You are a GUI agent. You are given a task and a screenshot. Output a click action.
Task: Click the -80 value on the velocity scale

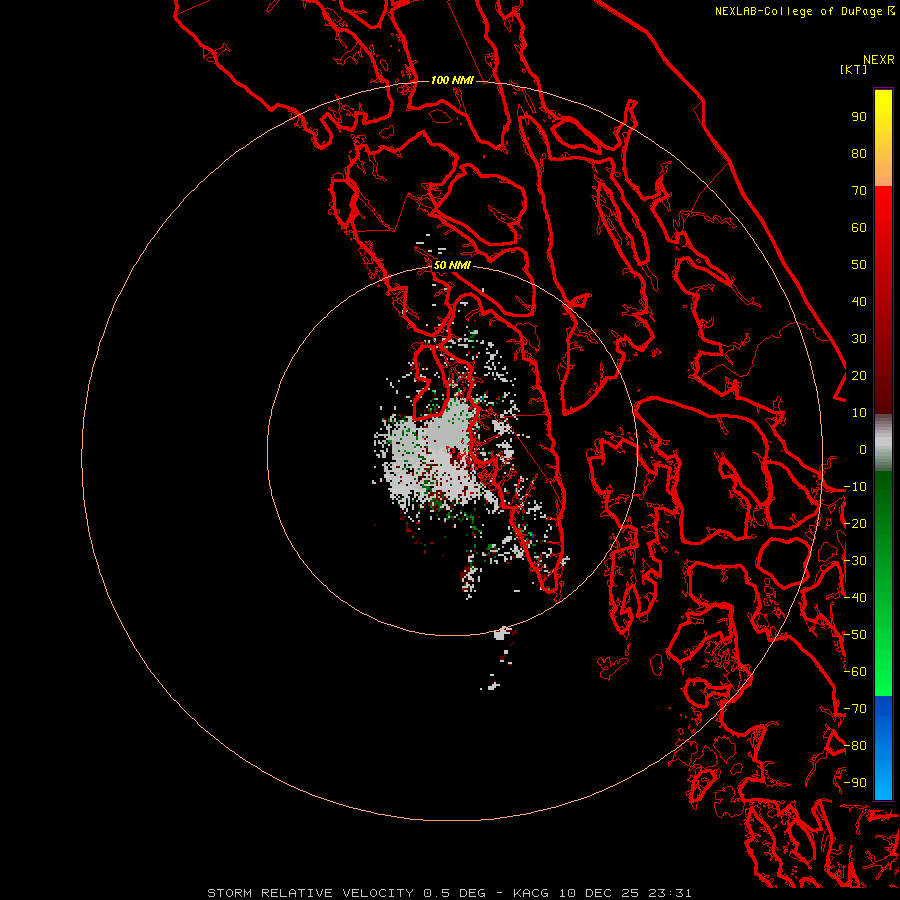tap(855, 746)
